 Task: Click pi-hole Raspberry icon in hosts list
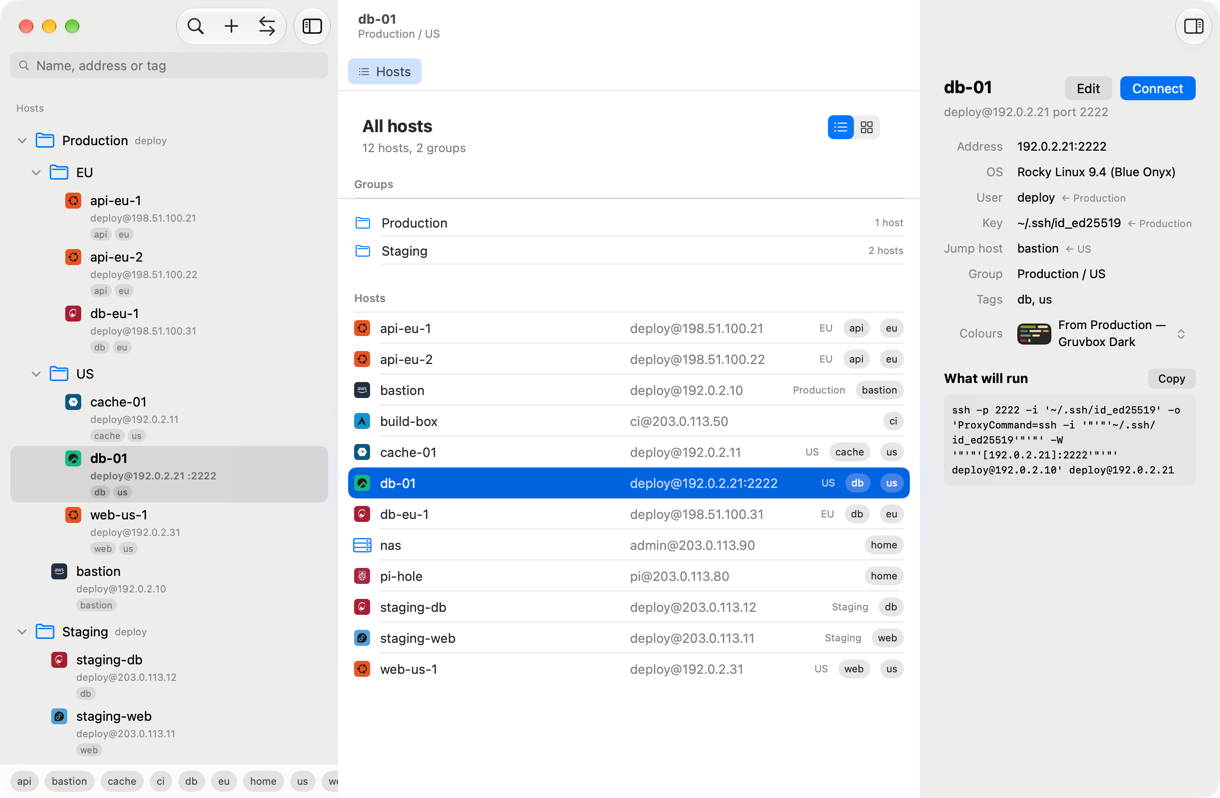pyautogui.click(x=362, y=577)
